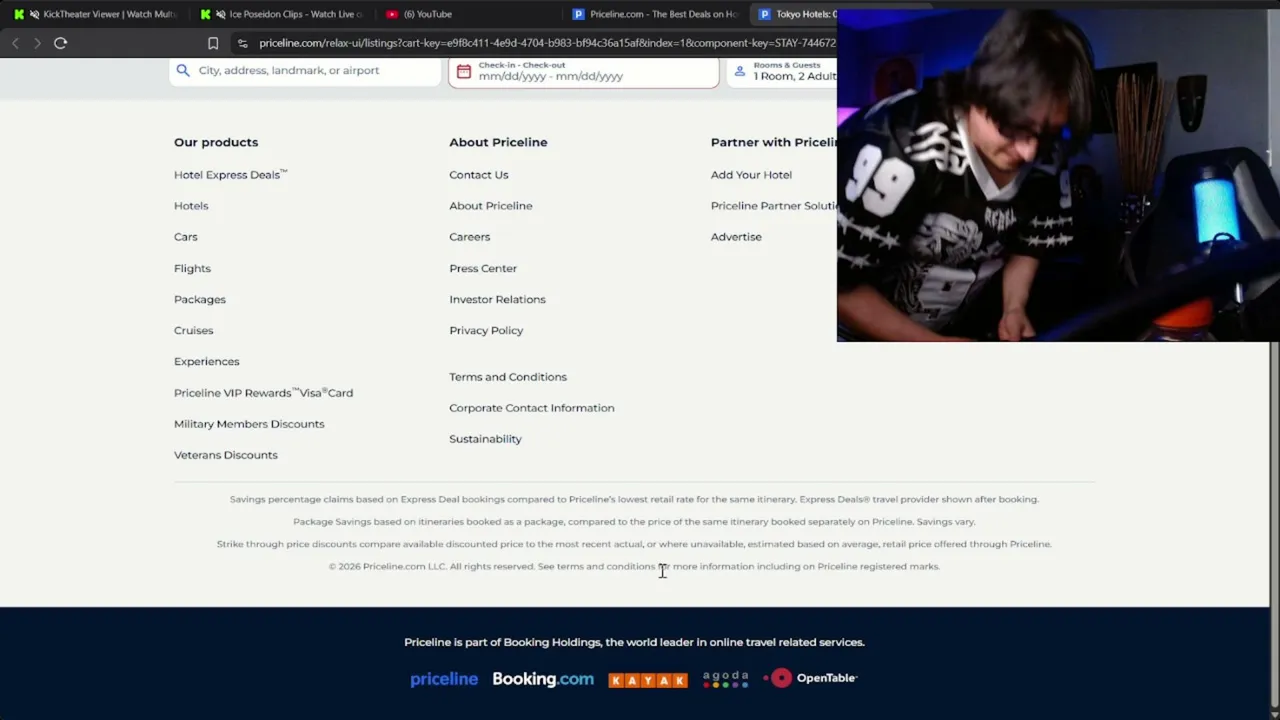Open the Packages link
This screenshot has width=1280, height=720.
[200, 299]
